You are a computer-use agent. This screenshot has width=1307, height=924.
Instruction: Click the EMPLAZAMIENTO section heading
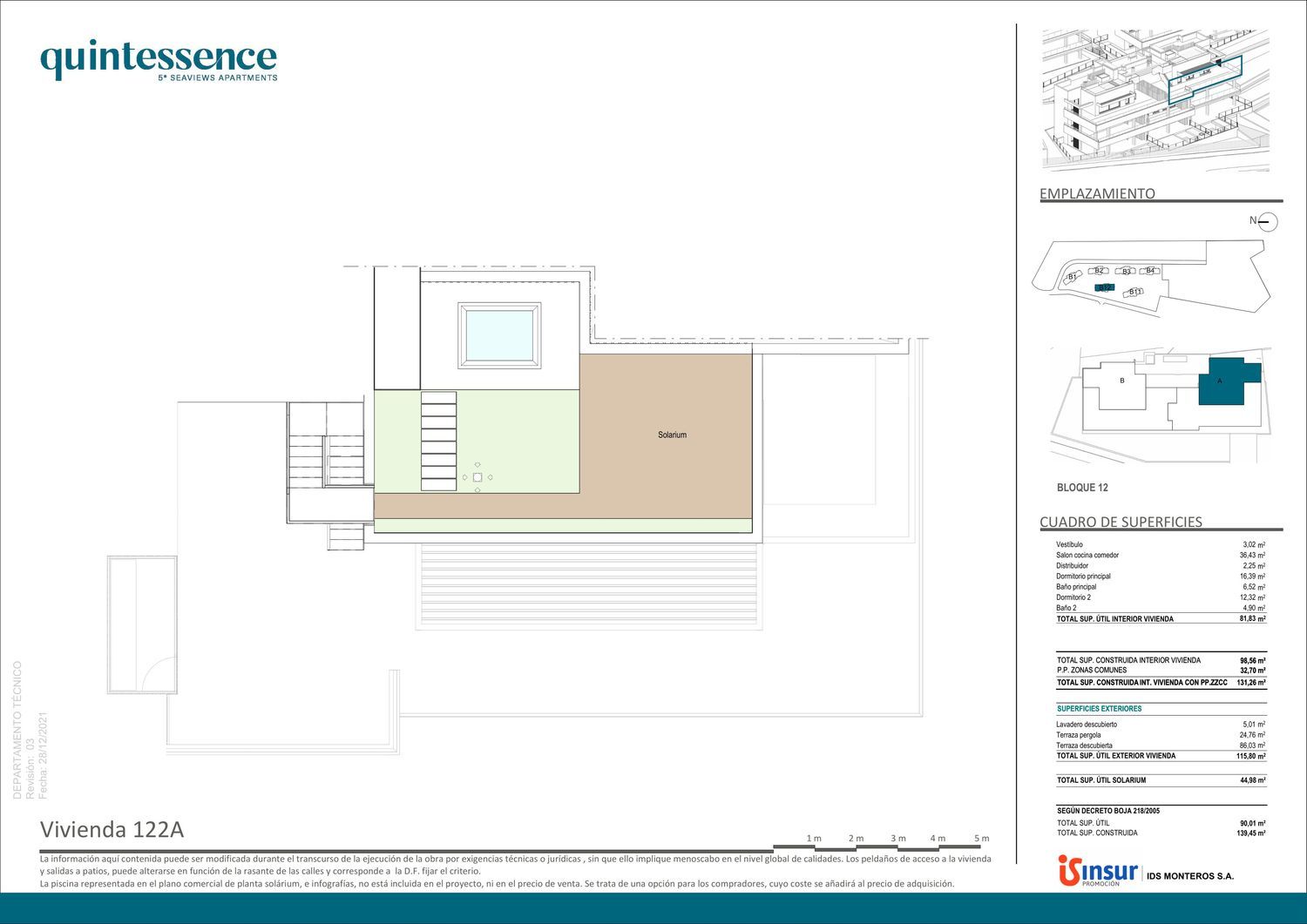click(1097, 193)
